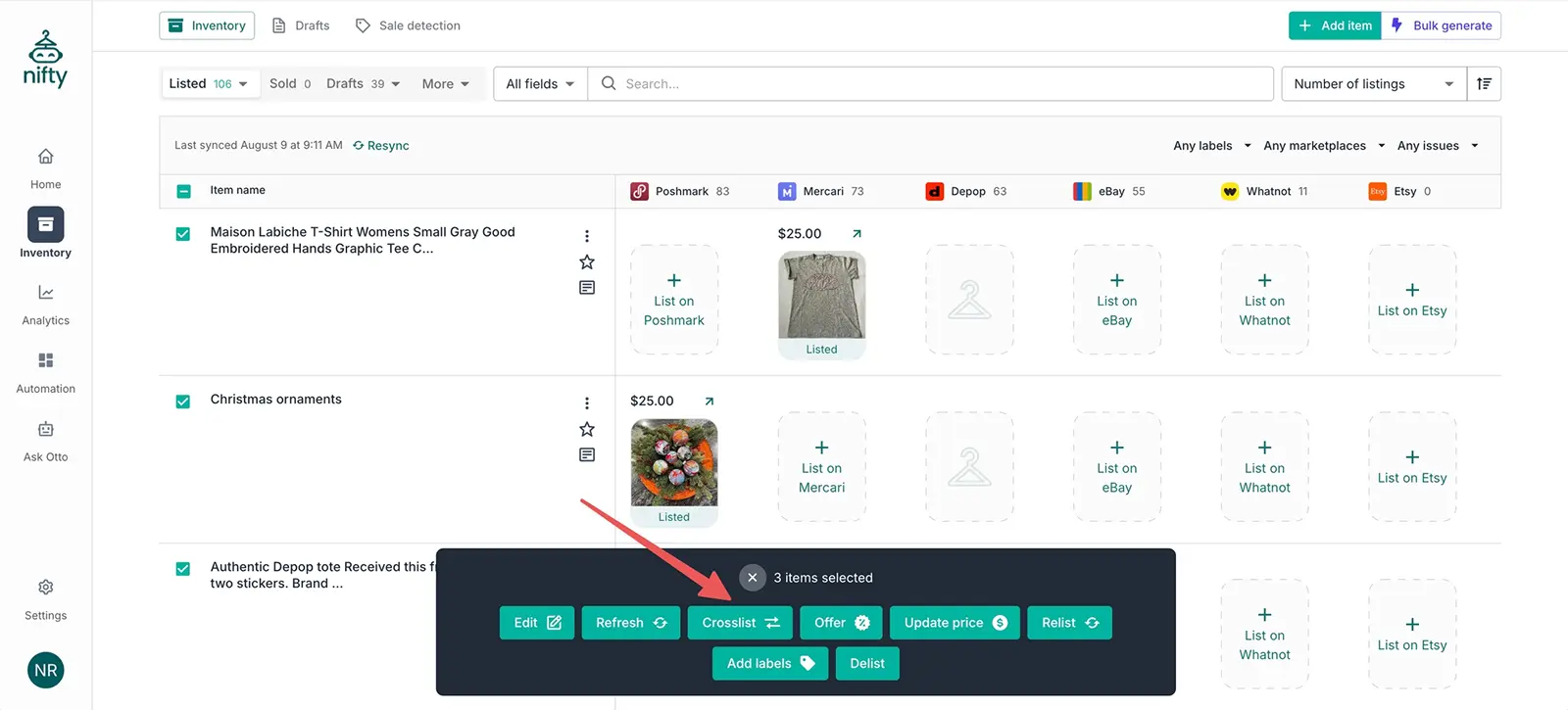
Task: Select the Sold 0 filter tab
Action: click(x=290, y=84)
